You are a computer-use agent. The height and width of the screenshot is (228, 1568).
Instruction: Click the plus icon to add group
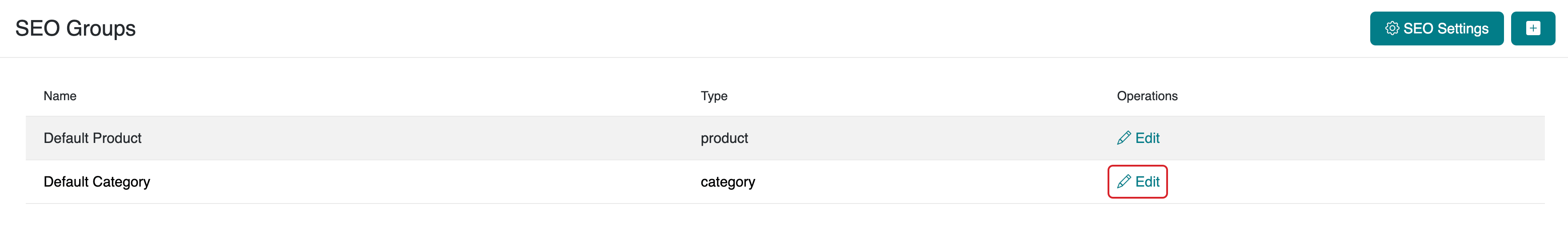[1533, 28]
